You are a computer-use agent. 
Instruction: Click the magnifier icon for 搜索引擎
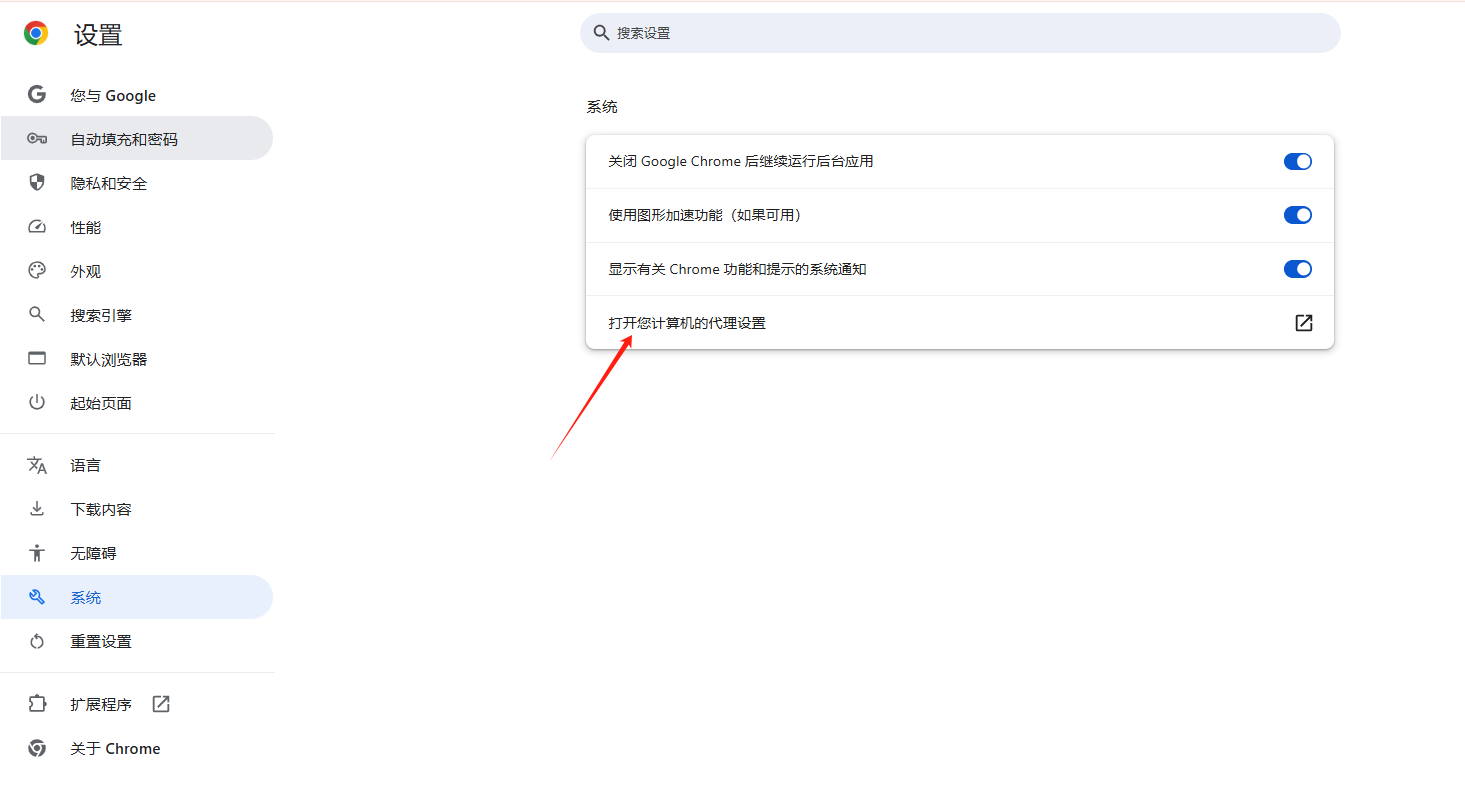37,315
